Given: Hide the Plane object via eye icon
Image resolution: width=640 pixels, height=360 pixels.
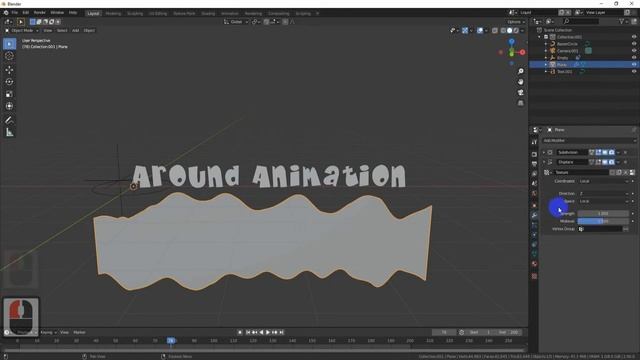Looking at the screenshot, I should click(634, 64).
